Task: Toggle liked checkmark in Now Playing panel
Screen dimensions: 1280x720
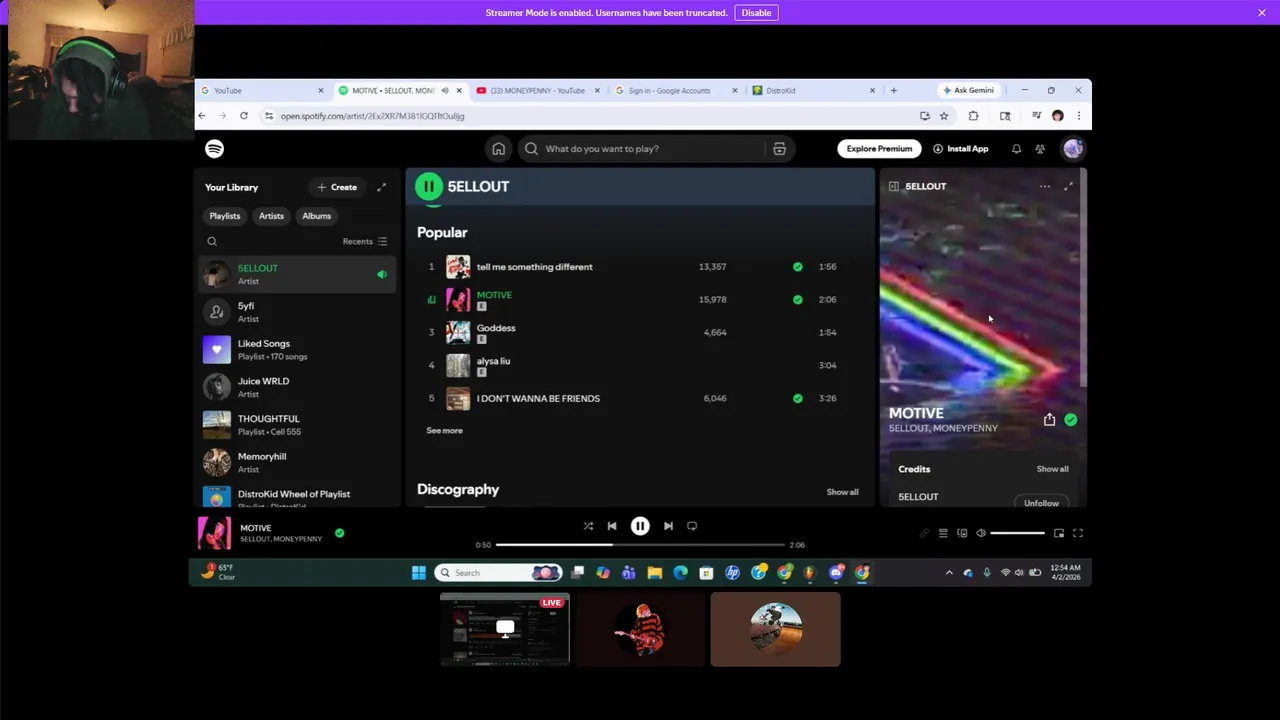Action: pos(1071,420)
